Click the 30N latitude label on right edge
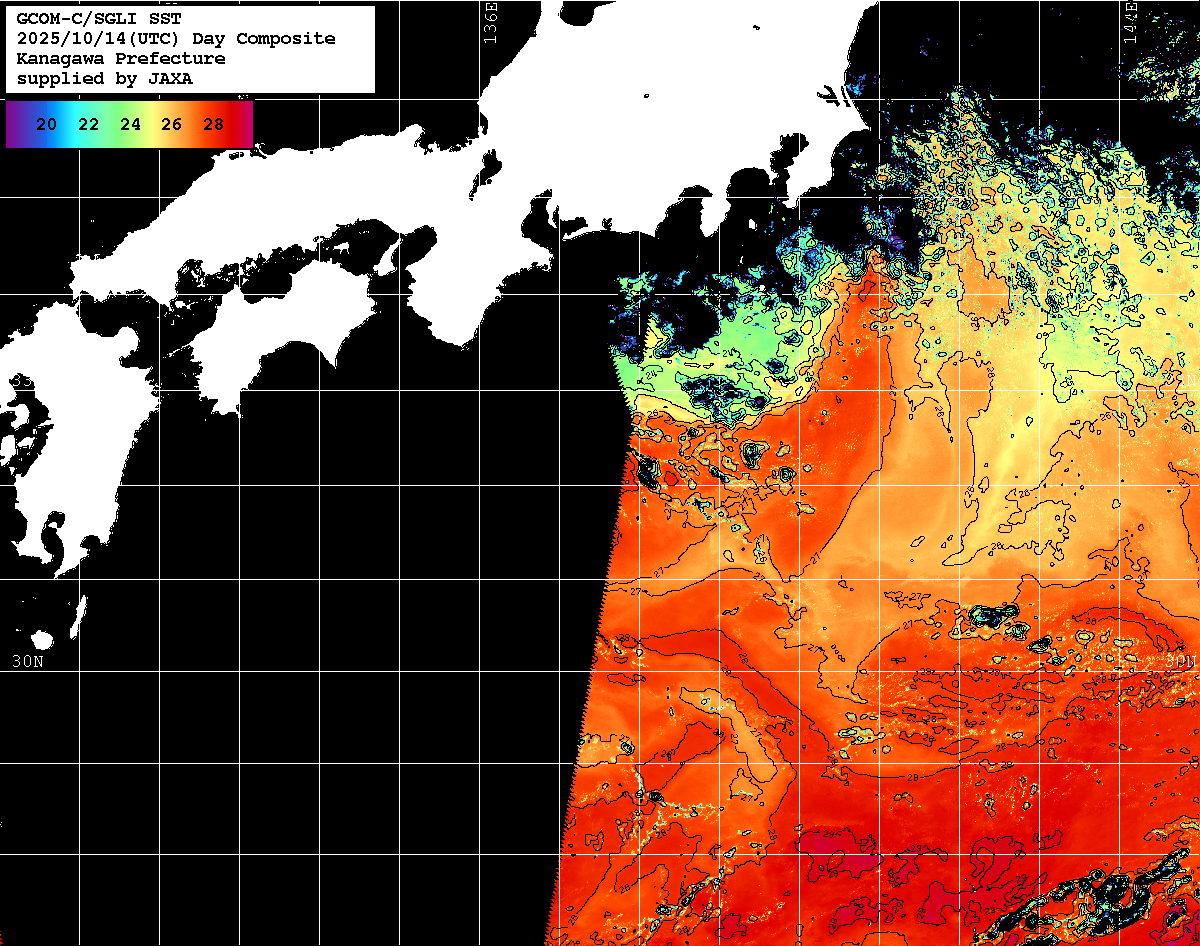This screenshot has width=1200, height=946. 1180,661
